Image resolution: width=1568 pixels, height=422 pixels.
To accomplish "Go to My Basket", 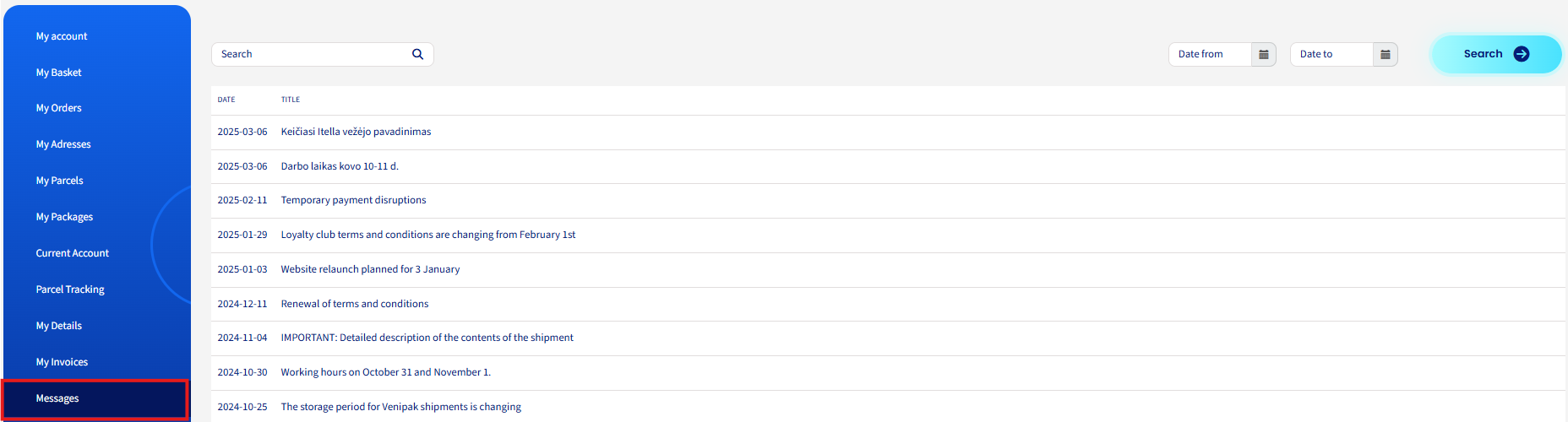I will (x=59, y=73).
